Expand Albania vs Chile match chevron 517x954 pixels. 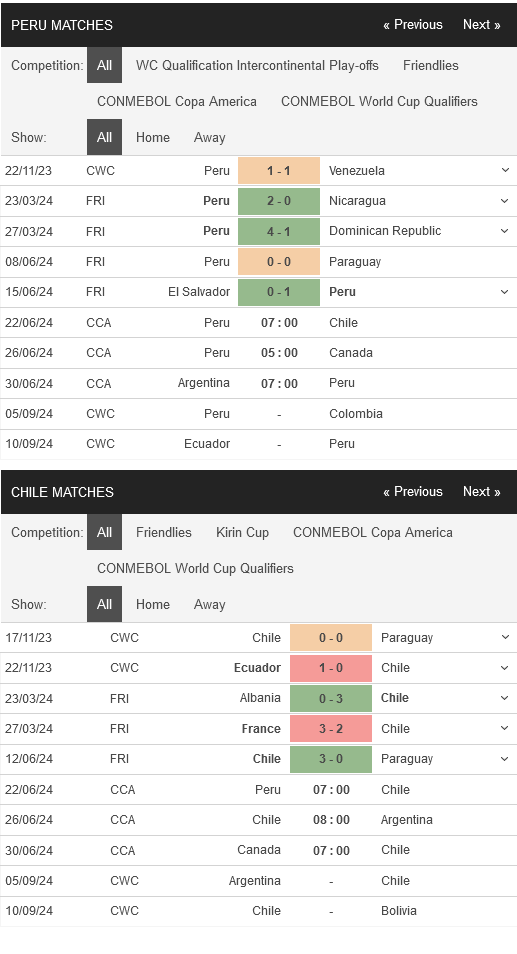[505, 698]
